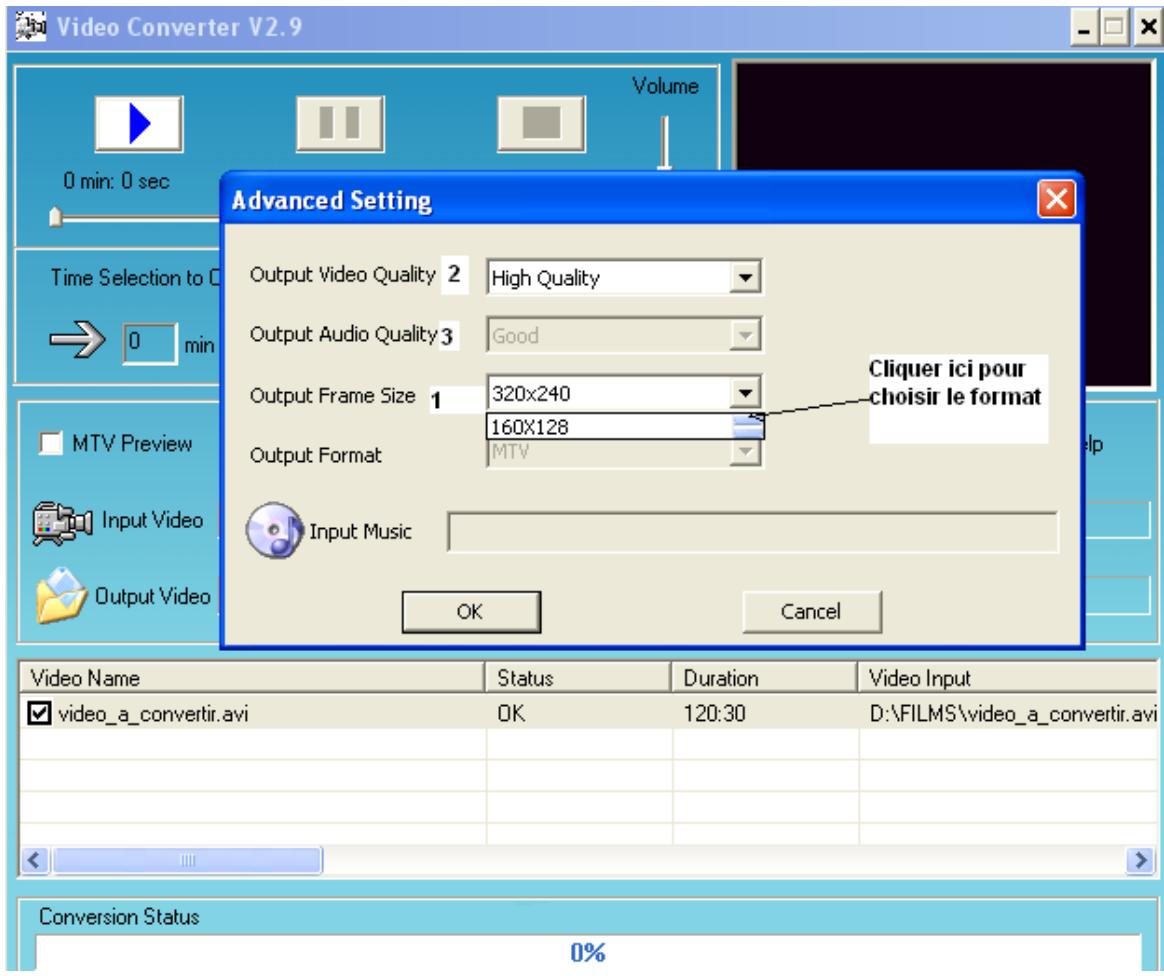Uncheck the video_a_convertir.avi row checkbox
The width and height of the screenshot is (1164, 976).
click(x=39, y=713)
